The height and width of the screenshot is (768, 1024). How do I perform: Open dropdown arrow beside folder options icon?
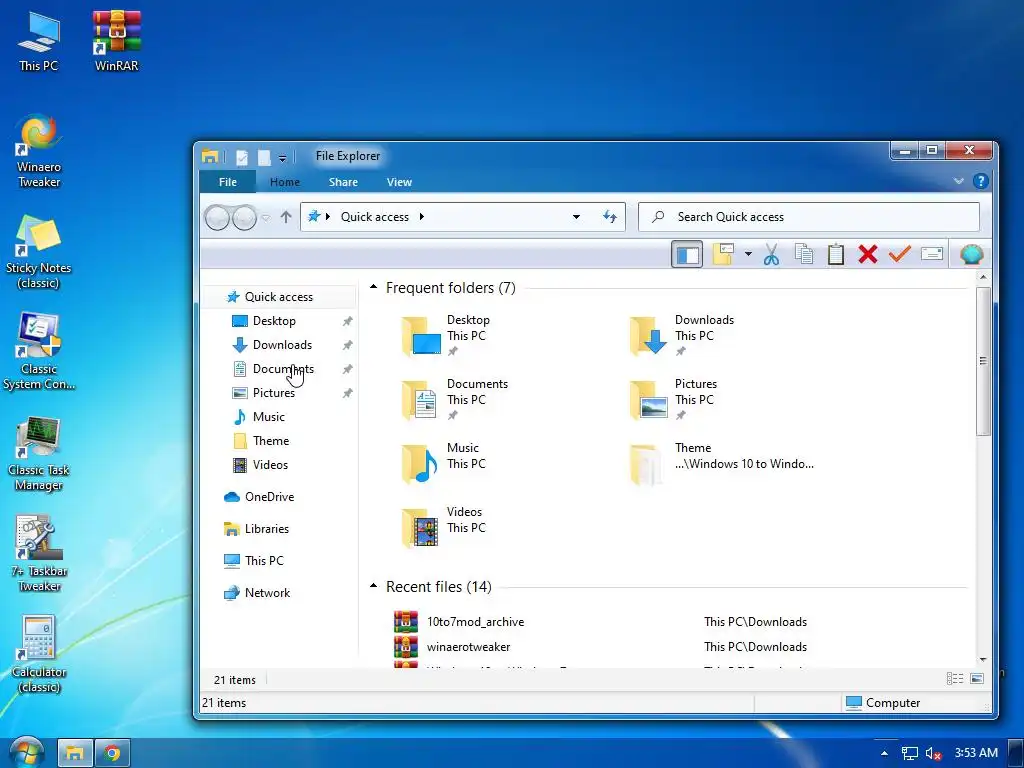(x=748, y=254)
